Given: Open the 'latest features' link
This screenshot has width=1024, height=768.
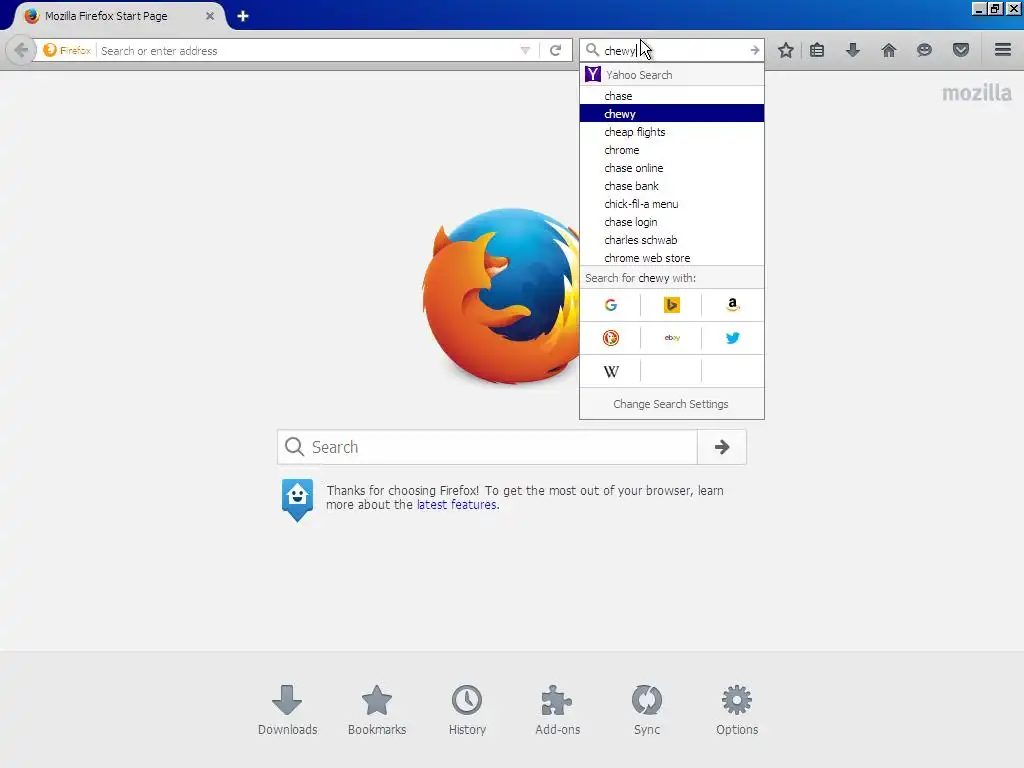Looking at the screenshot, I should click(456, 505).
